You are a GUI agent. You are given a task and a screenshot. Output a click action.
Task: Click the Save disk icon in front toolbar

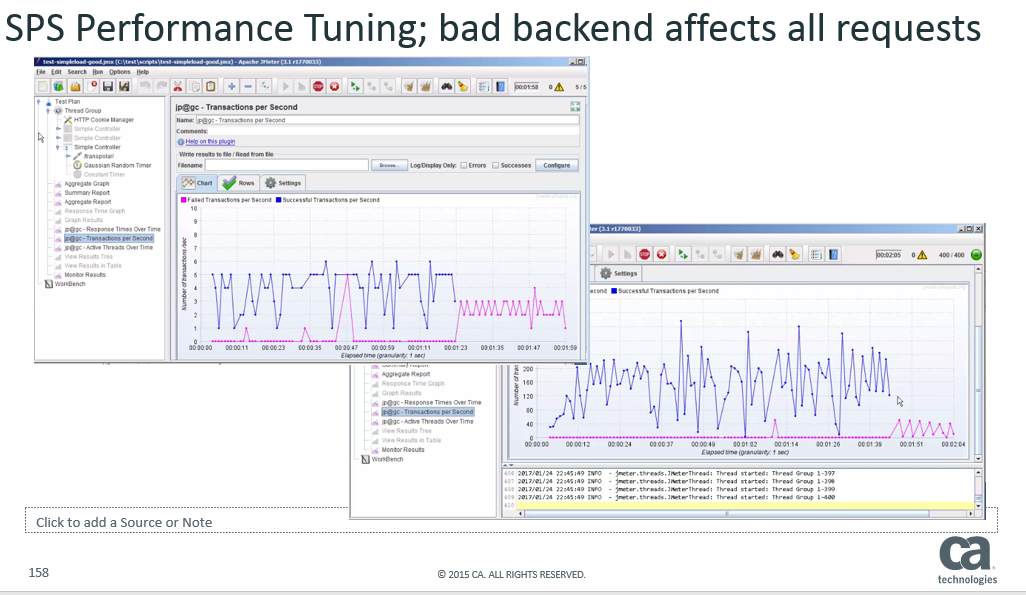tap(108, 87)
